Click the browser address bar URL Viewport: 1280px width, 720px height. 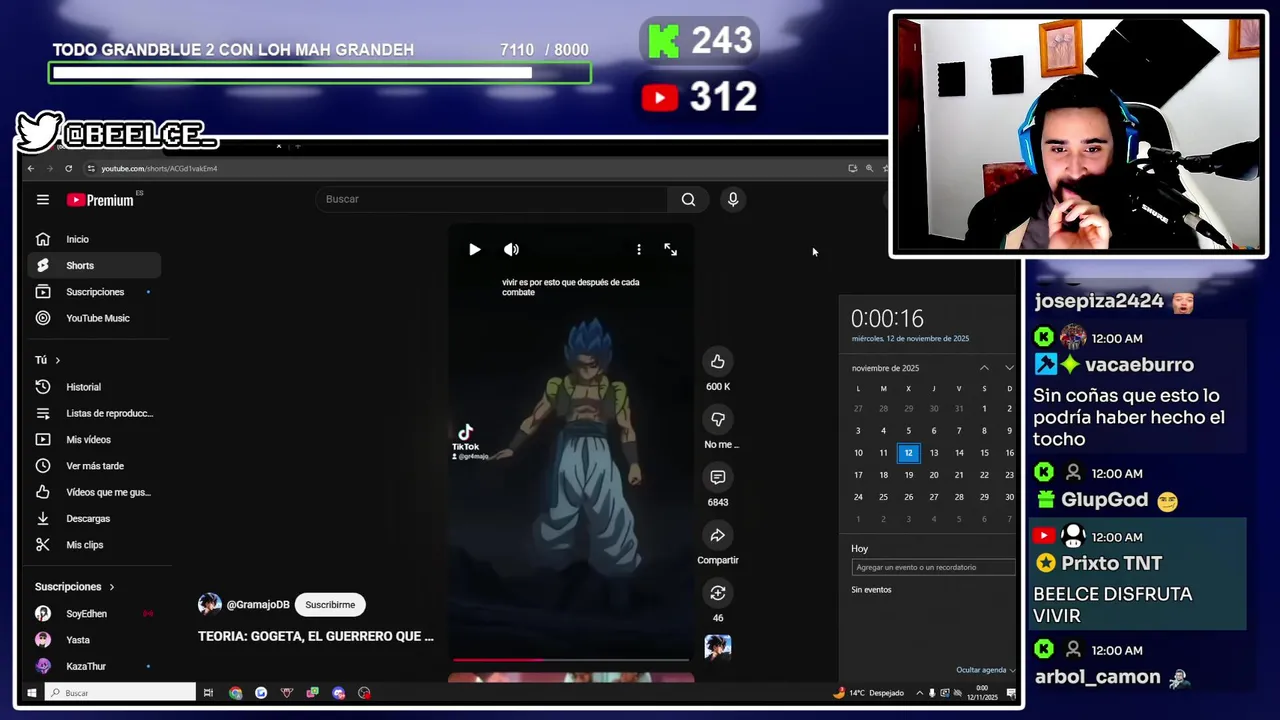(159, 168)
